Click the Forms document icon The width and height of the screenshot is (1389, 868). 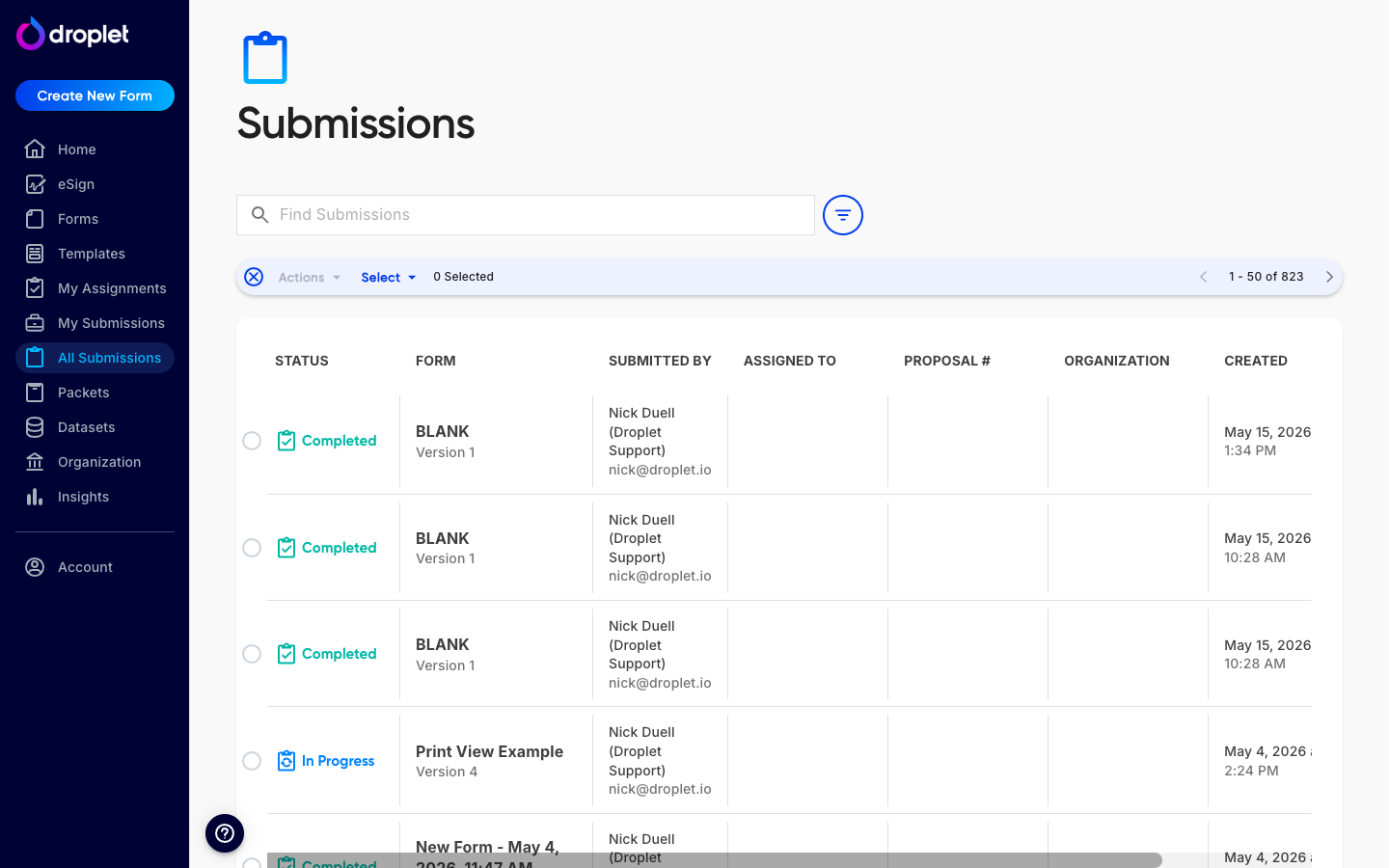pos(35,219)
